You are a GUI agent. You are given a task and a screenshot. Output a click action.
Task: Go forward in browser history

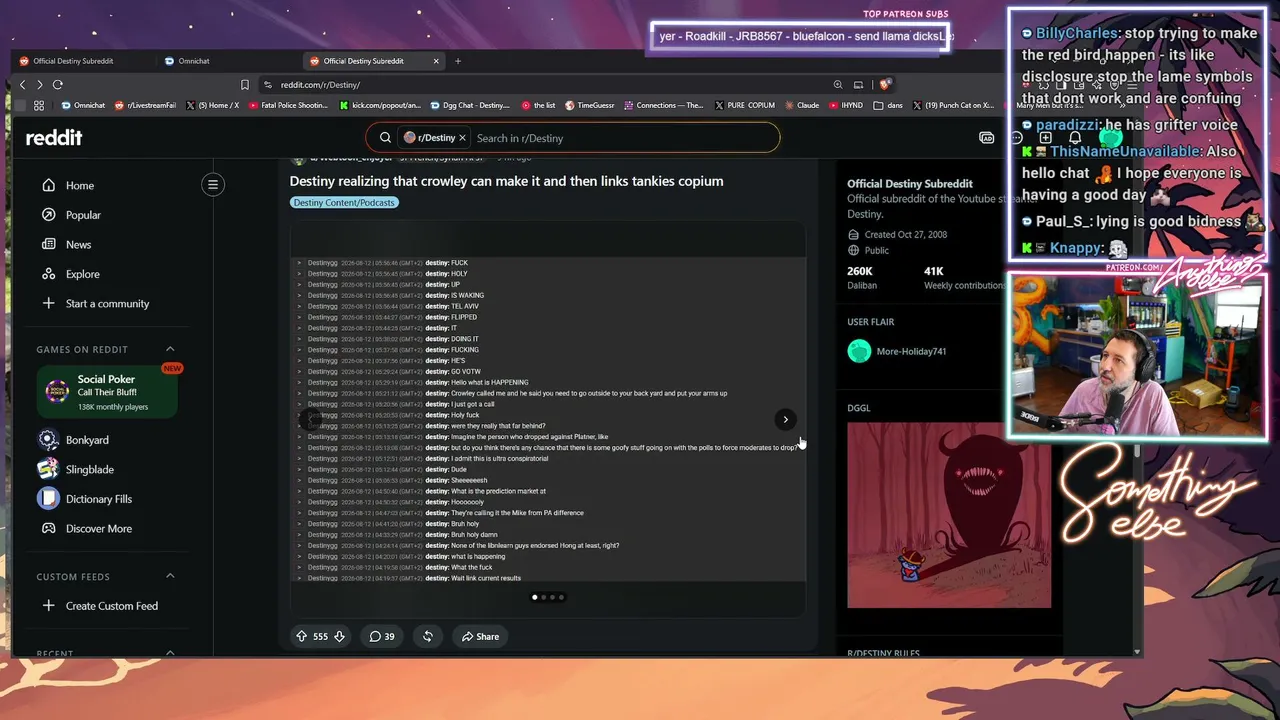pyautogui.click(x=39, y=85)
